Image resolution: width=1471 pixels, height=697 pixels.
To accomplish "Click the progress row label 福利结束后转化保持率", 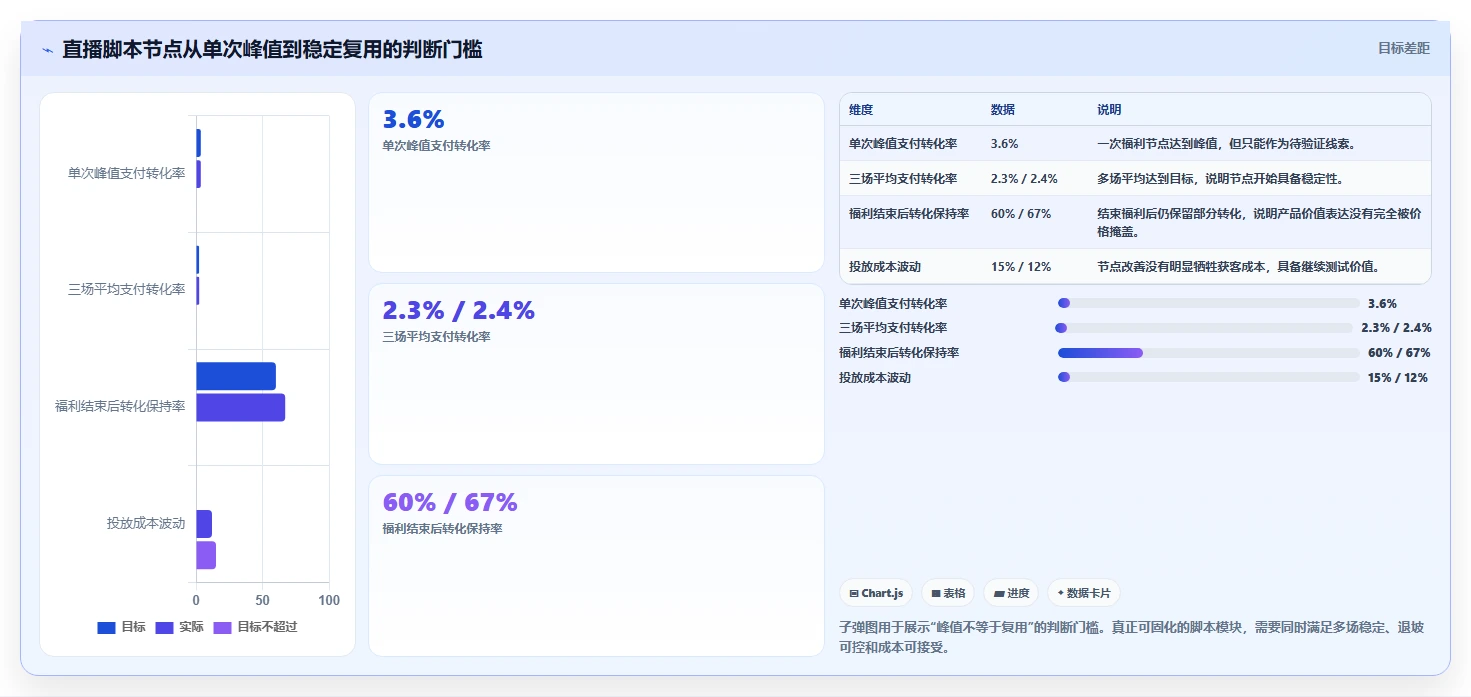I will tap(899, 353).
